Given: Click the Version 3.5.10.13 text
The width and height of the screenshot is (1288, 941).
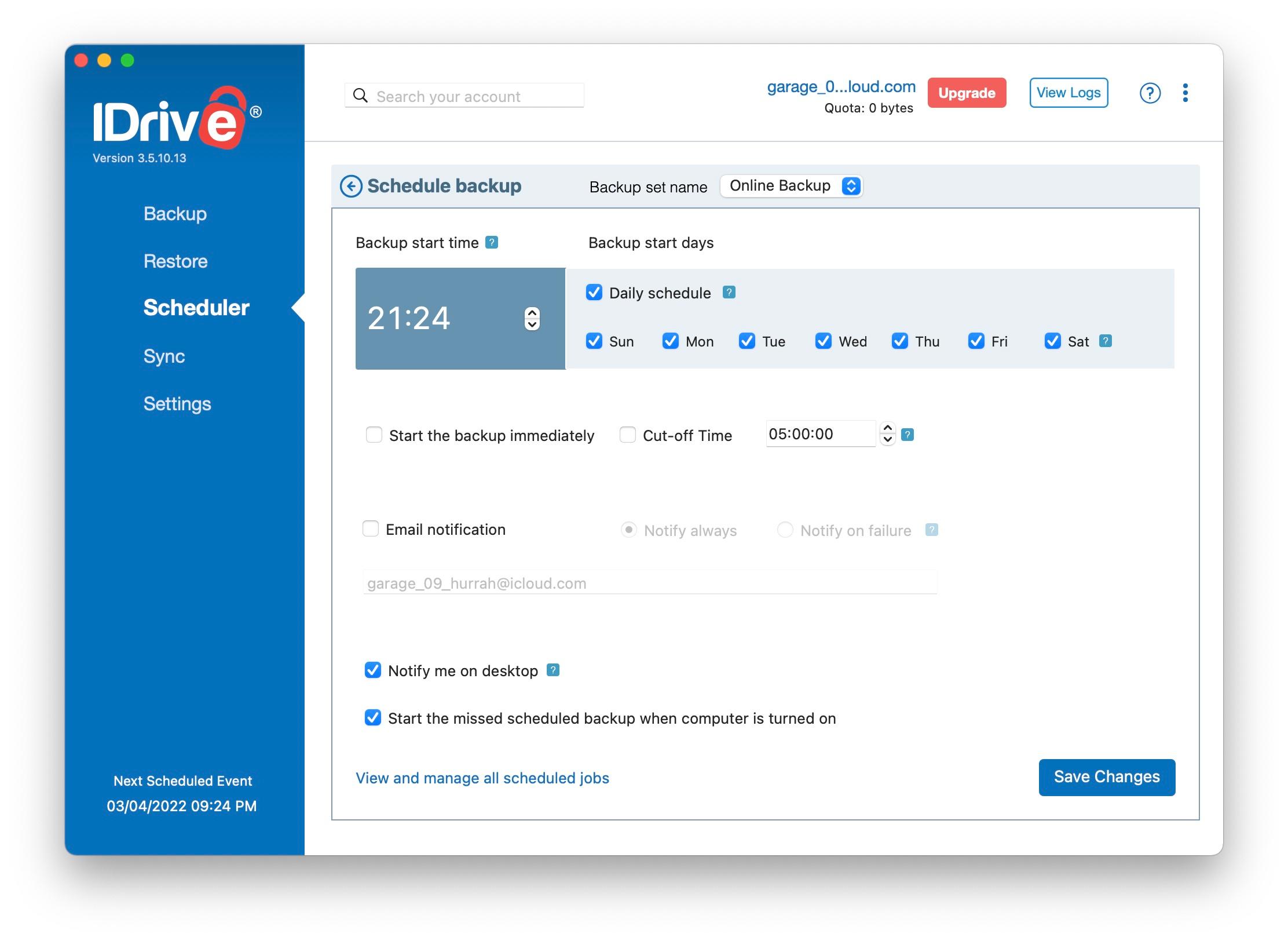Looking at the screenshot, I should coord(140,158).
